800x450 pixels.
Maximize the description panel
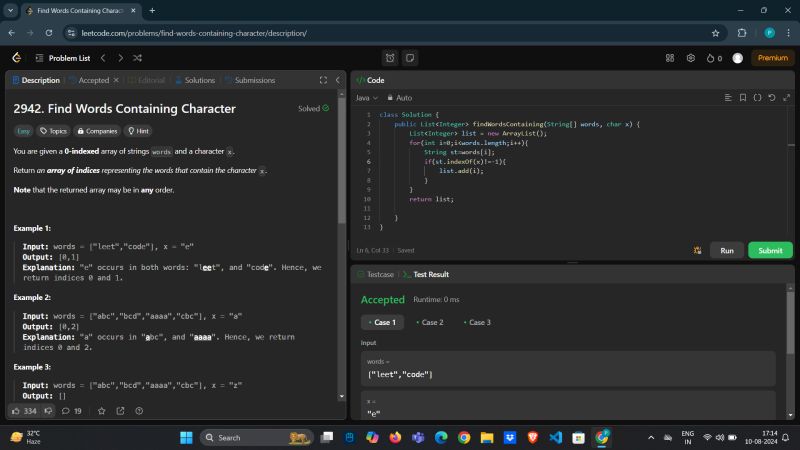coord(323,80)
